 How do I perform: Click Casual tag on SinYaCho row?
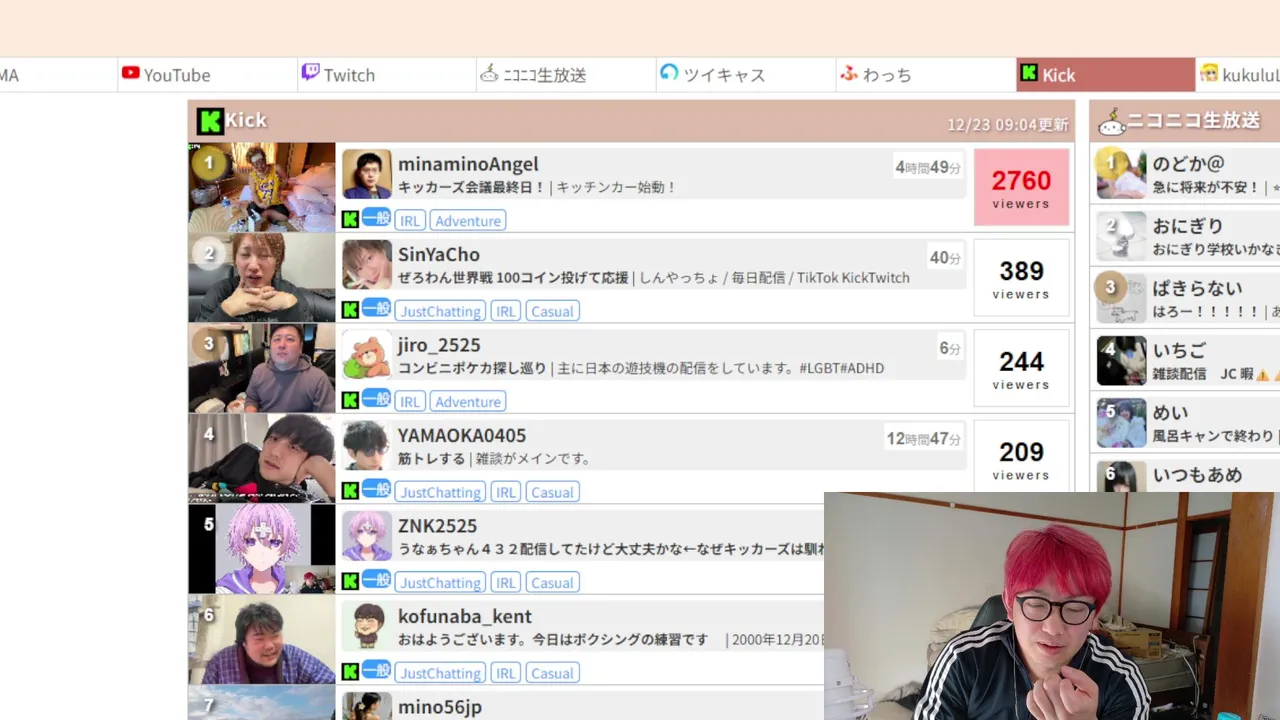point(552,311)
